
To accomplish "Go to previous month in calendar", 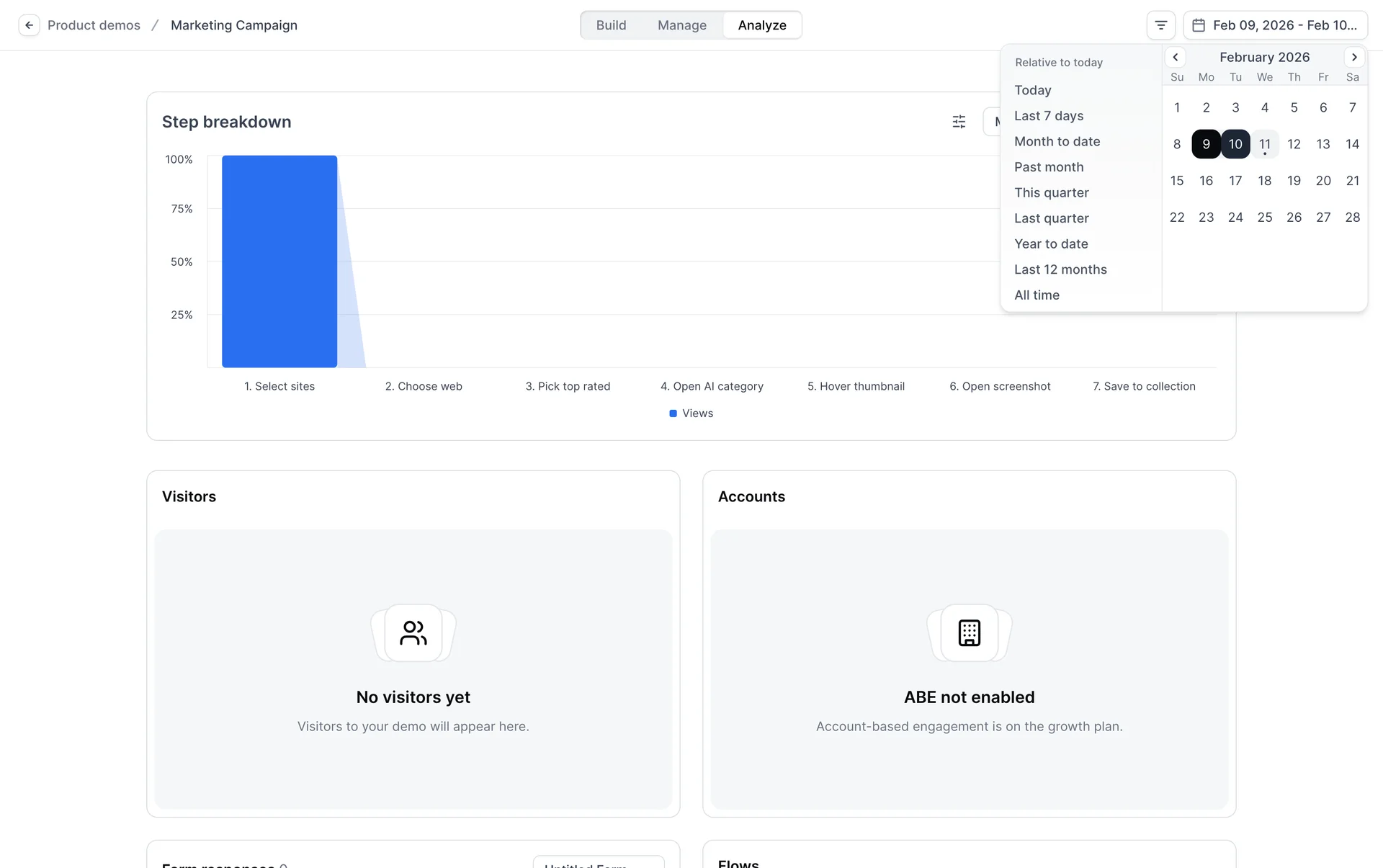I will (x=1176, y=57).
